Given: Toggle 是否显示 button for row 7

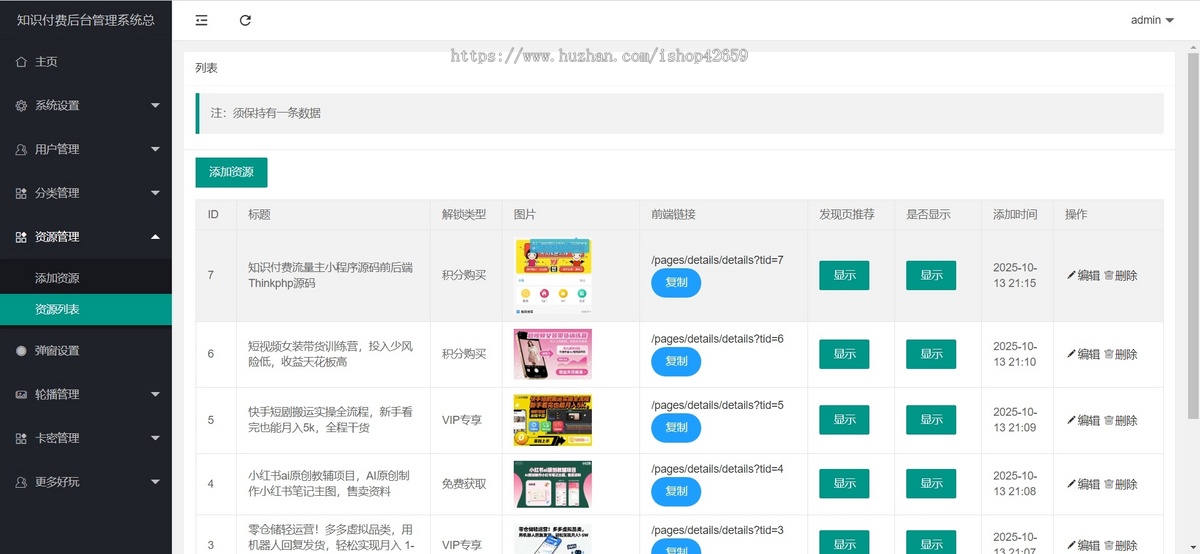Looking at the screenshot, I should tap(931, 275).
